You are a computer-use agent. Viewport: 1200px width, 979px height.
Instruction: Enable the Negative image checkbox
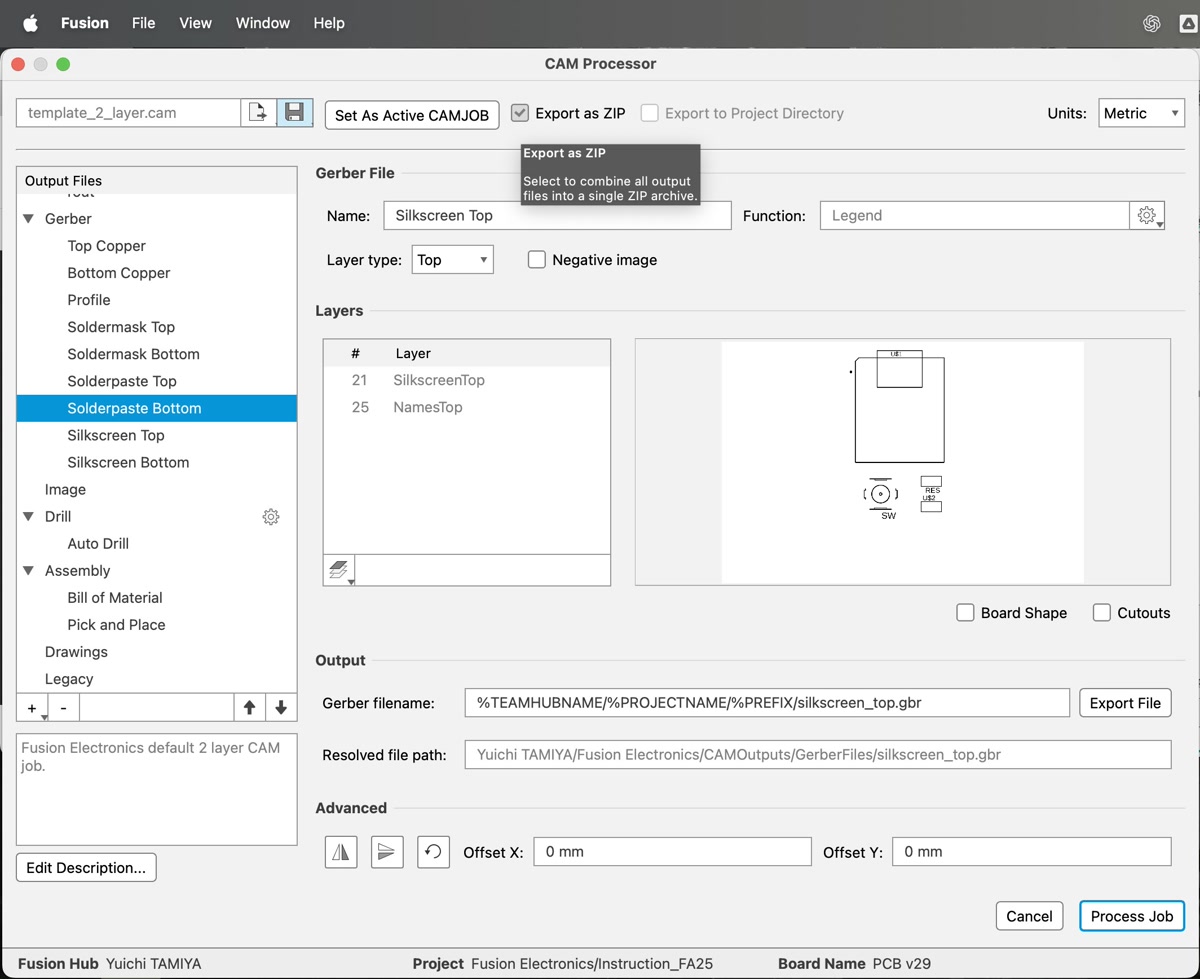coord(537,260)
